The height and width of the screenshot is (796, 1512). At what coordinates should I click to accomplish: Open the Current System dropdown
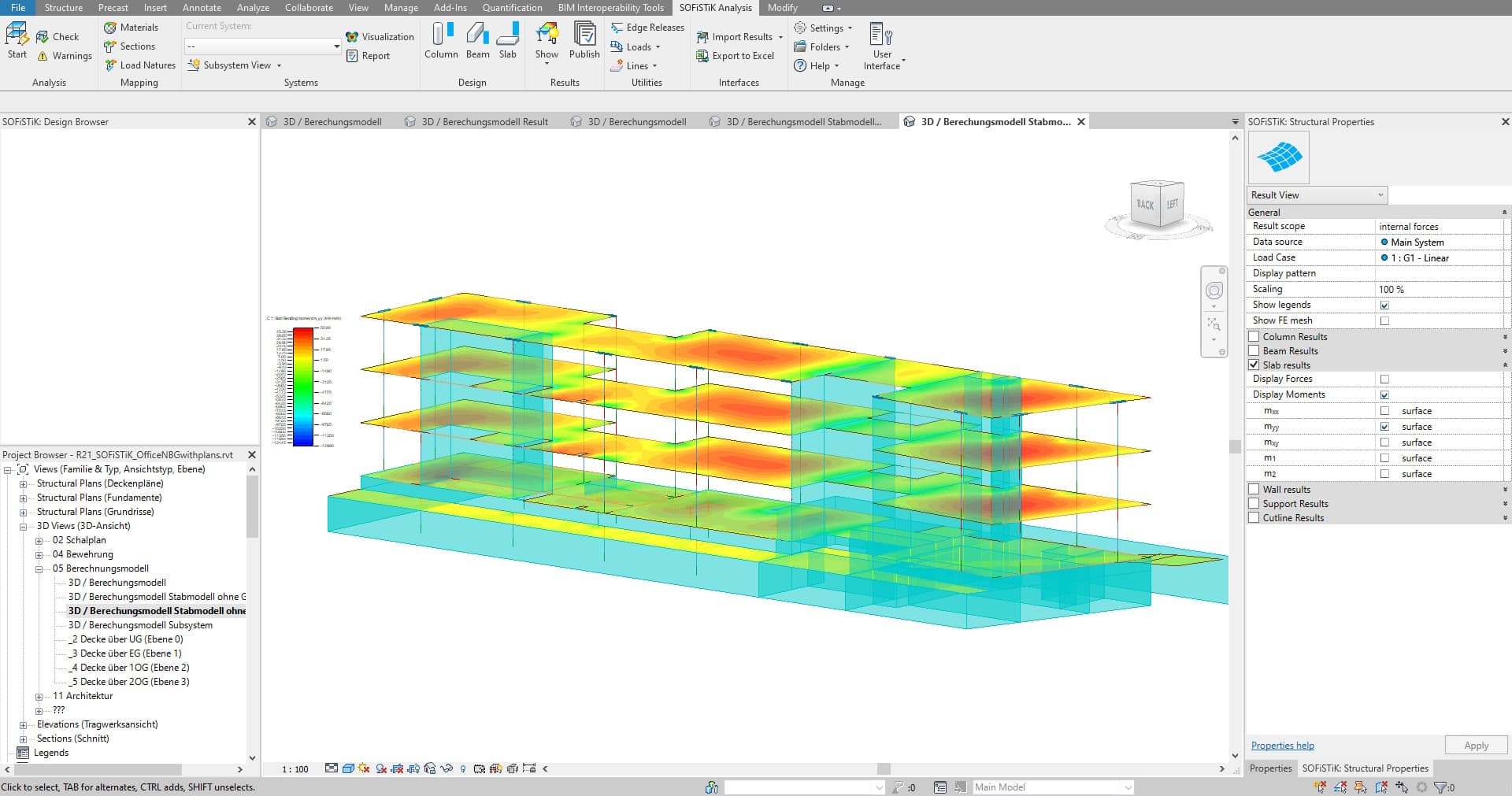pyautogui.click(x=262, y=46)
